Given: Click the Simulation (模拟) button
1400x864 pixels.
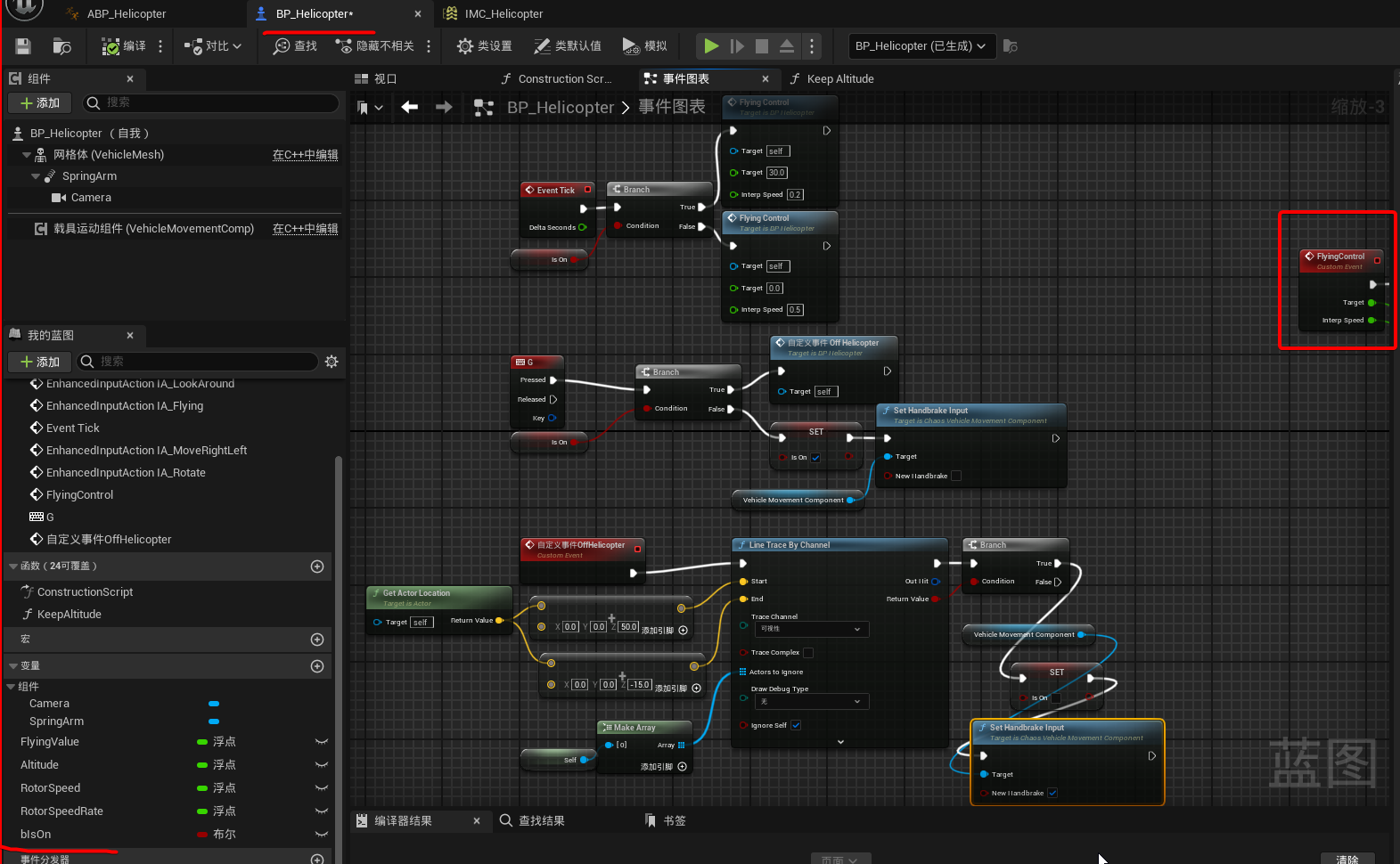Looking at the screenshot, I should coord(644,46).
